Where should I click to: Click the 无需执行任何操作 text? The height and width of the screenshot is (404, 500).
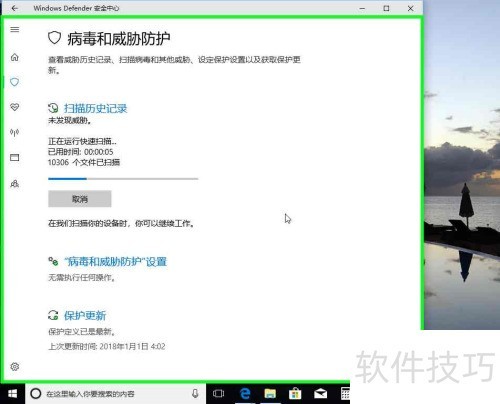82,277
